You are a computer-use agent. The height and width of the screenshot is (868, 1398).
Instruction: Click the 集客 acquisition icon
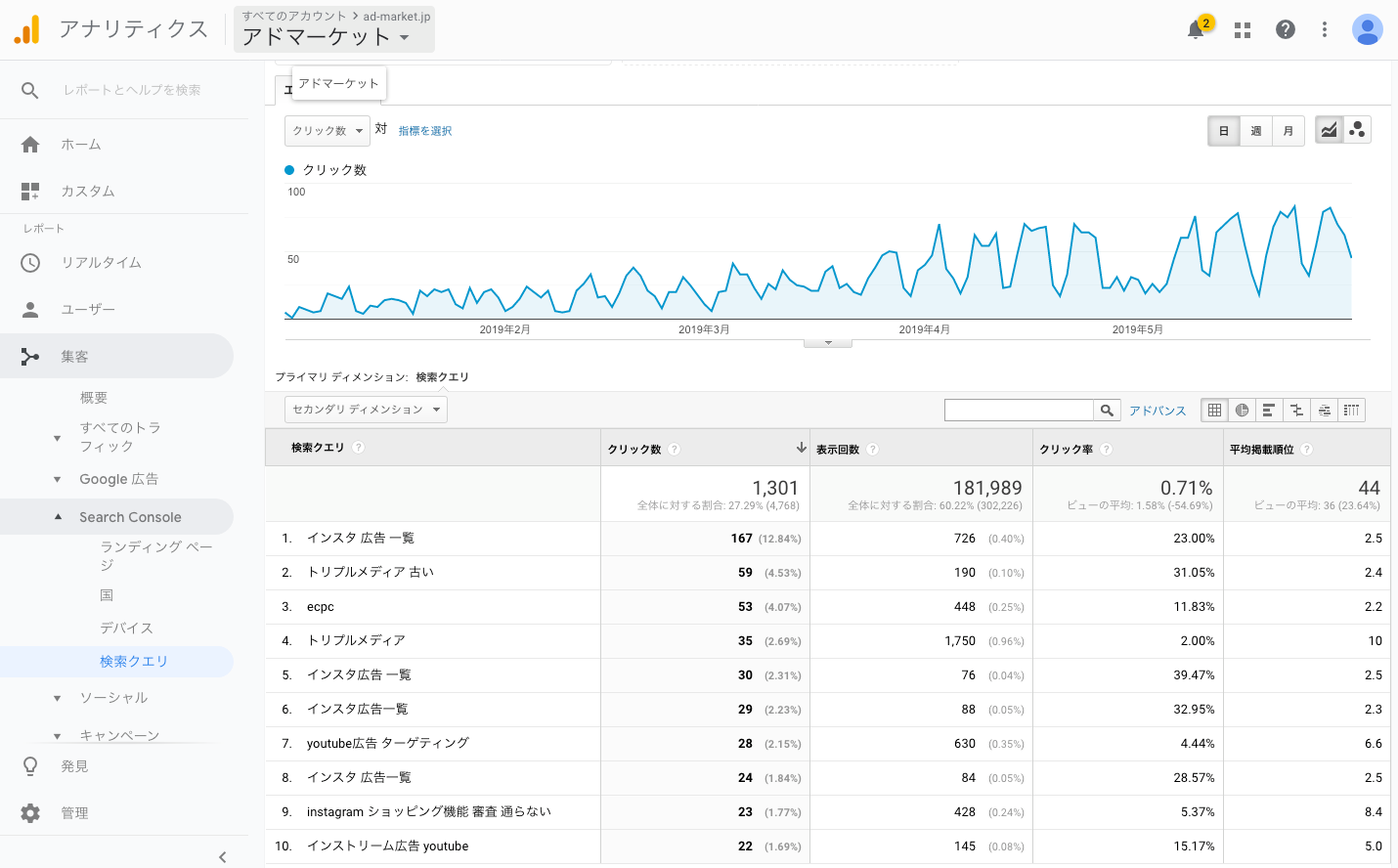30,357
